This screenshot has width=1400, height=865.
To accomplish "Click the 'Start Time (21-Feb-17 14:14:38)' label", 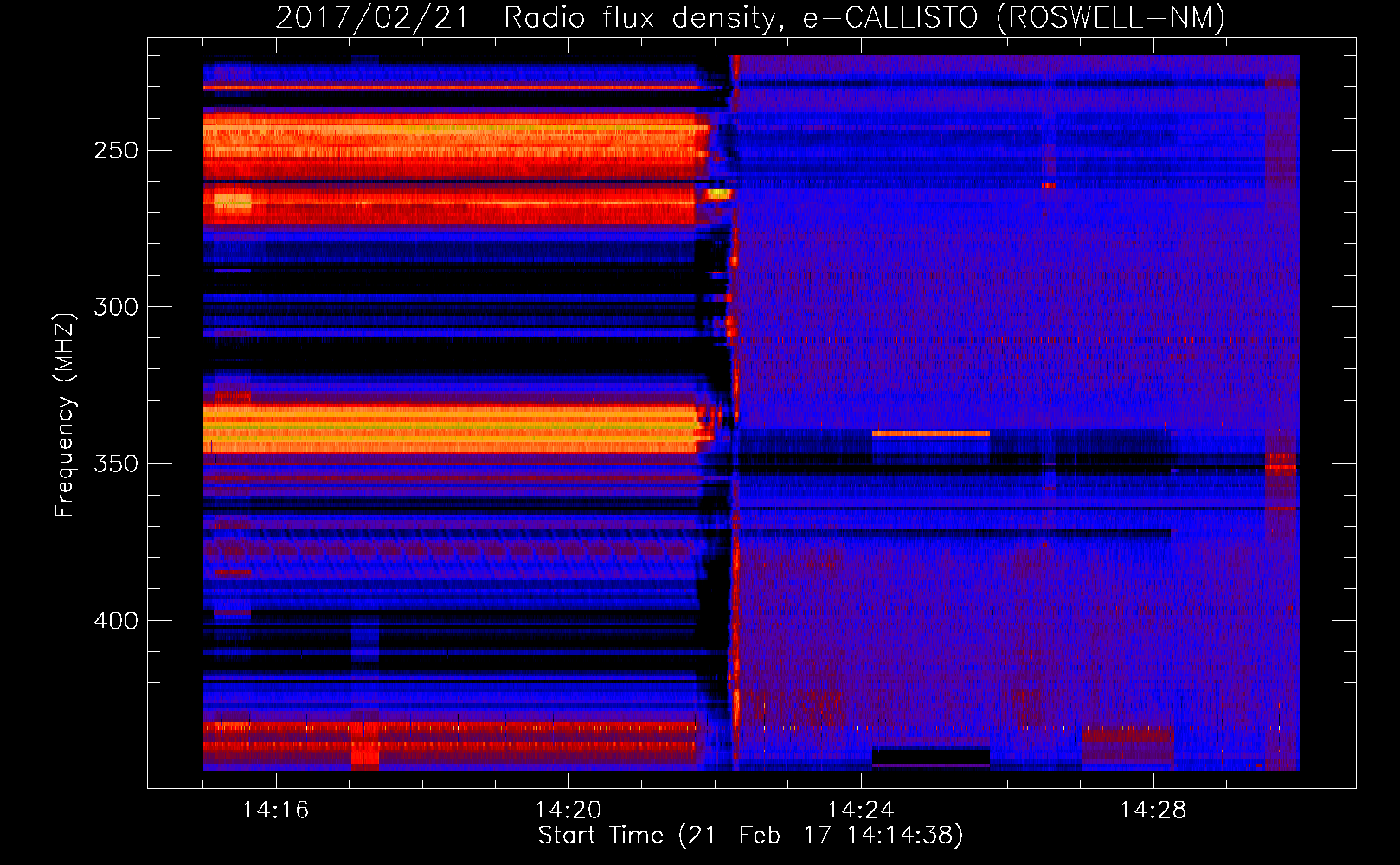I will [750, 836].
